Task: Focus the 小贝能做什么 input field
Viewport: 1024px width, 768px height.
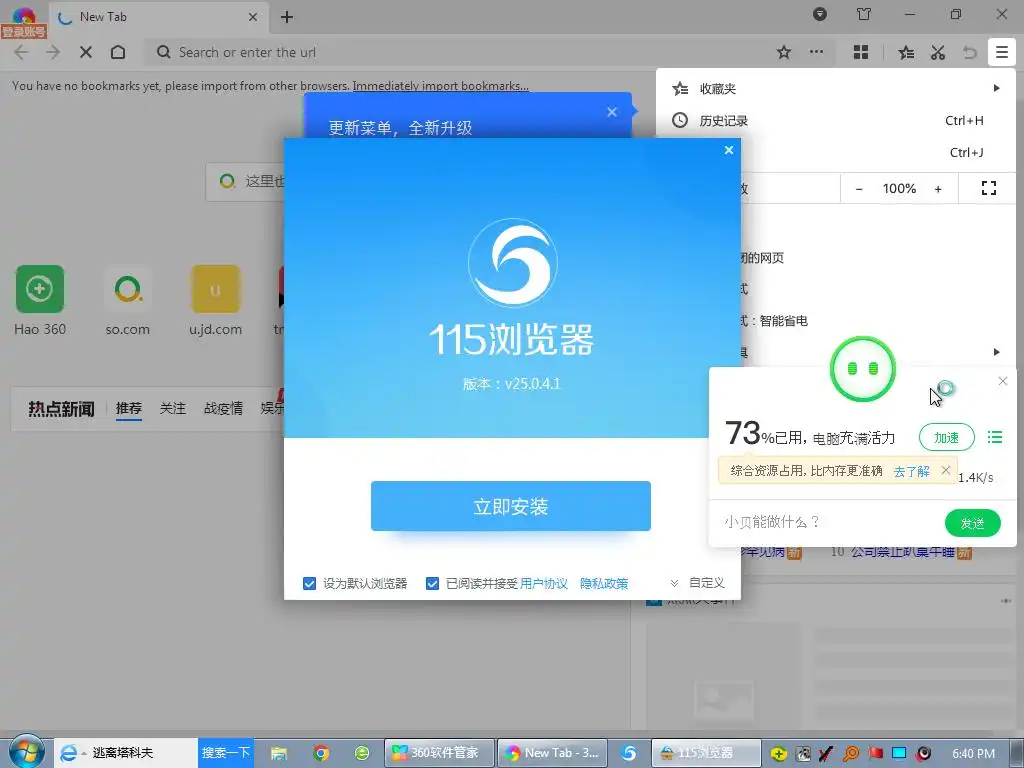Action: (x=826, y=522)
